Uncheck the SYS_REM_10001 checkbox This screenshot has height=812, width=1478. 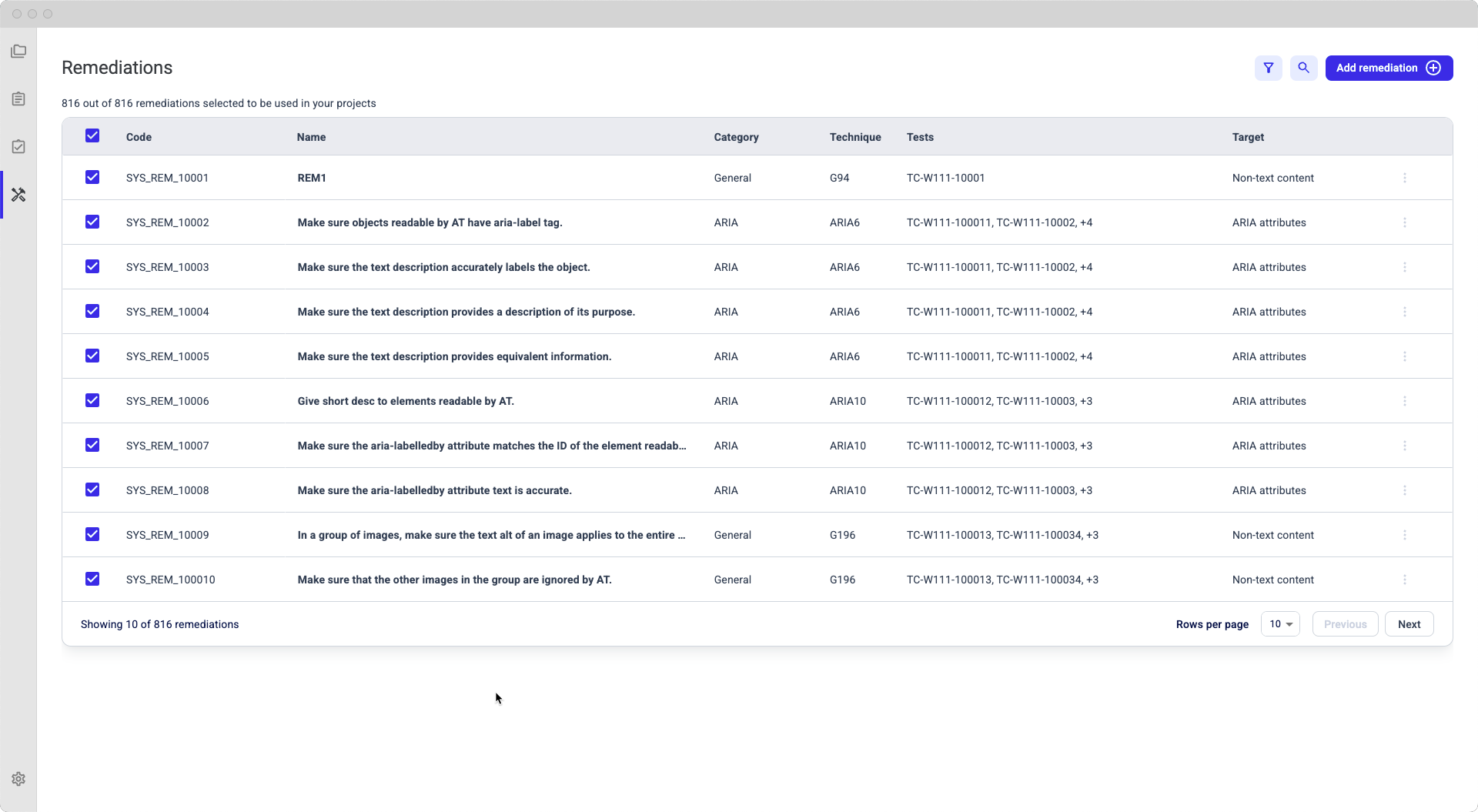tap(92, 177)
